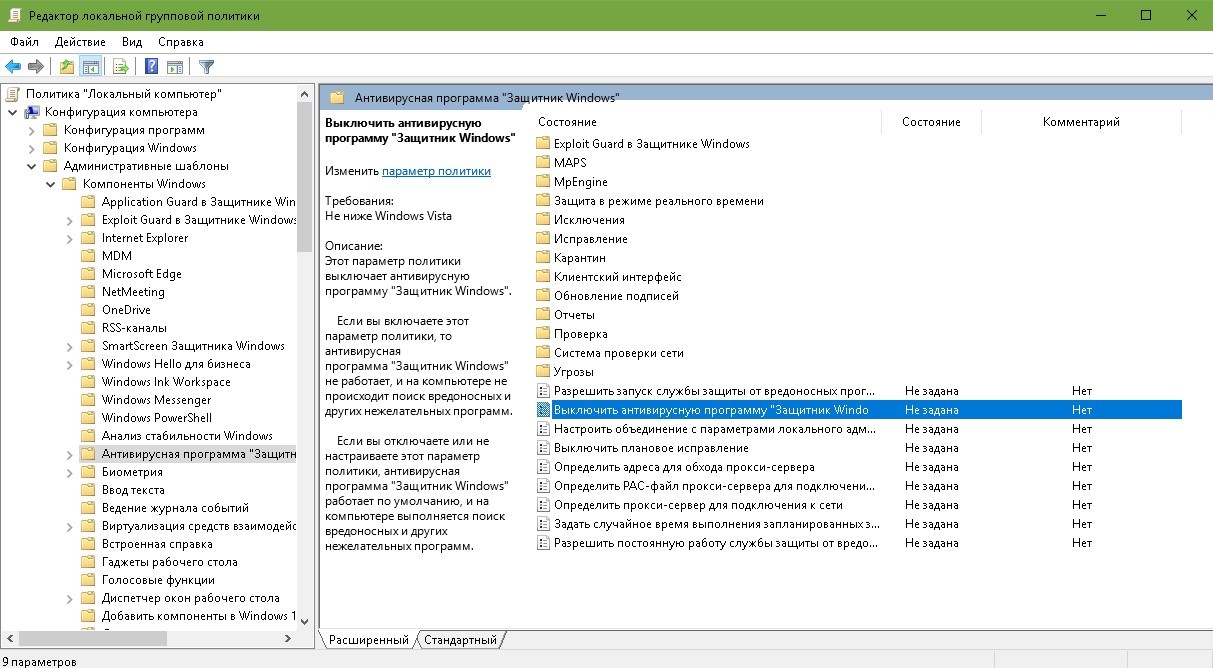
Task: Click the policy icon of 'Разрешить запуск службы защиты'
Action: click(x=543, y=390)
